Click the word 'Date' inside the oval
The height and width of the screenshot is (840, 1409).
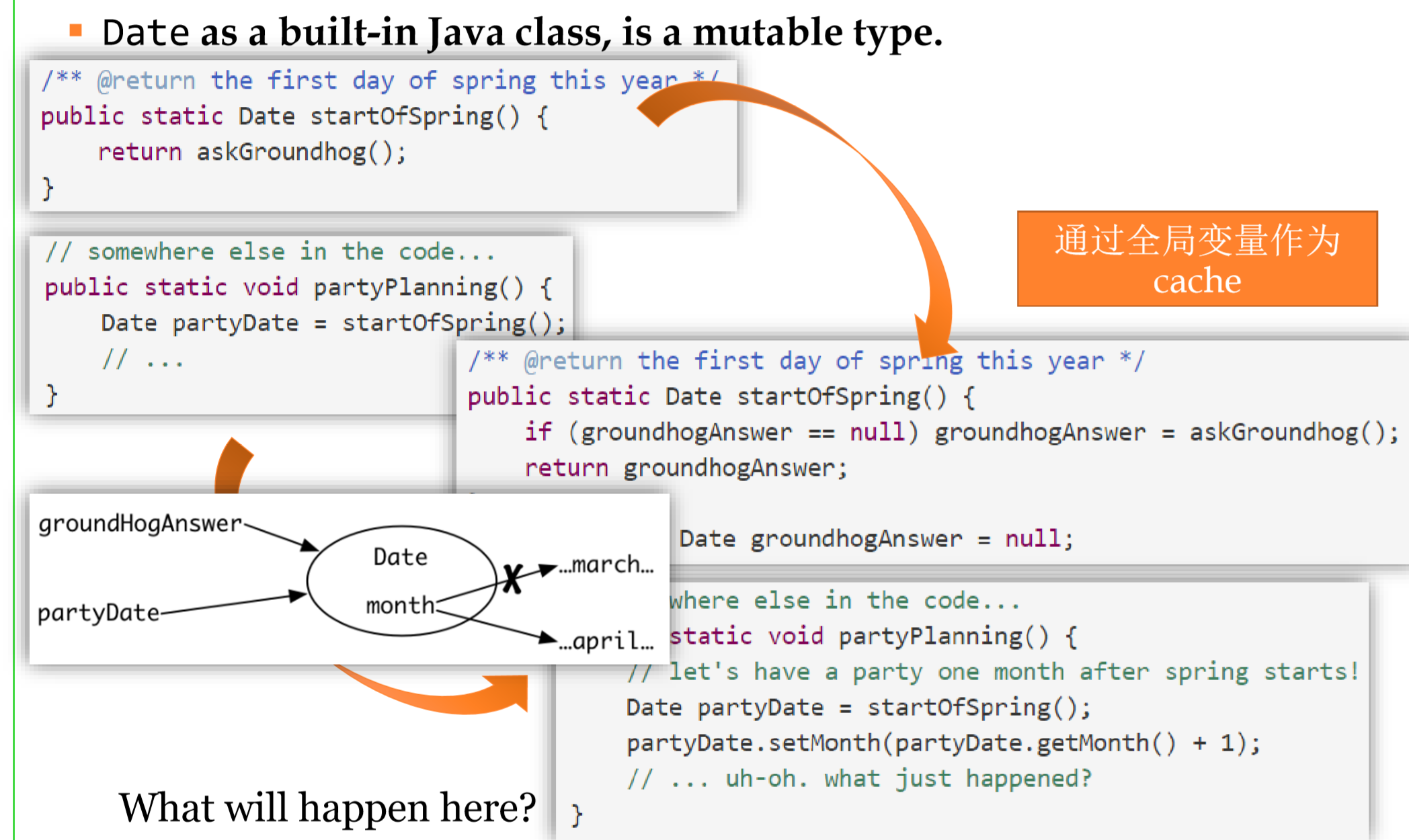401,557
